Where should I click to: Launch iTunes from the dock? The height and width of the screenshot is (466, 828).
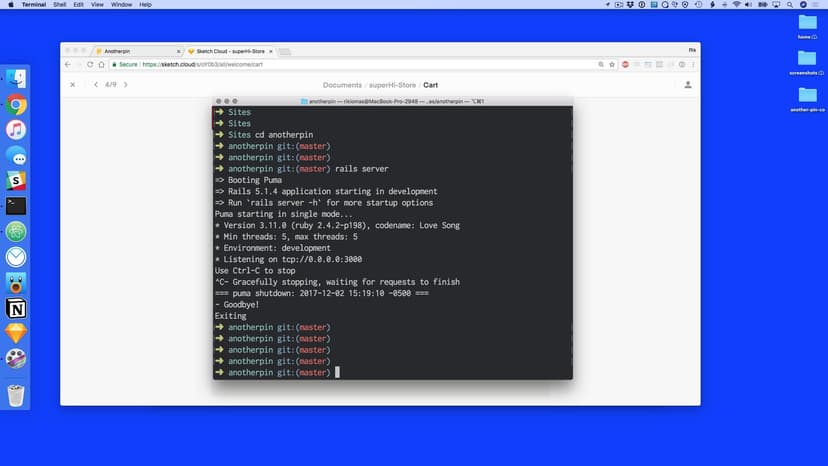tap(16, 130)
